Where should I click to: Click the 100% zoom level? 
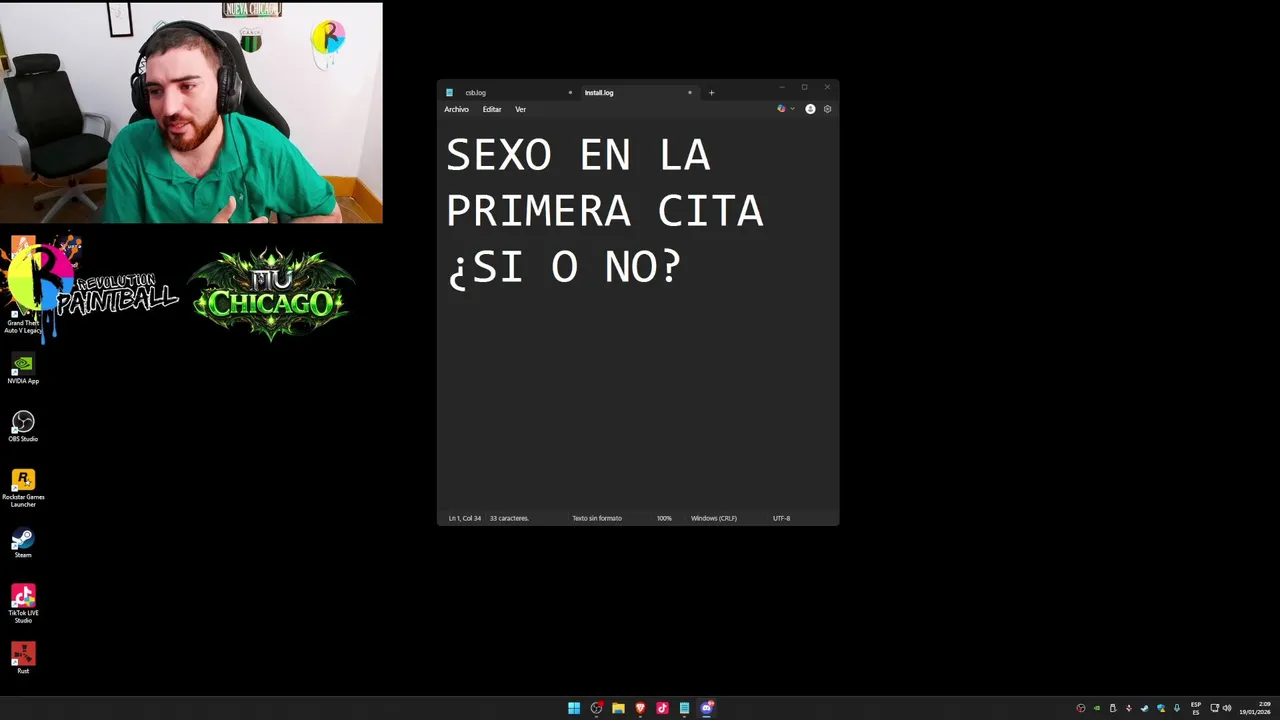pyautogui.click(x=664, y=518)
